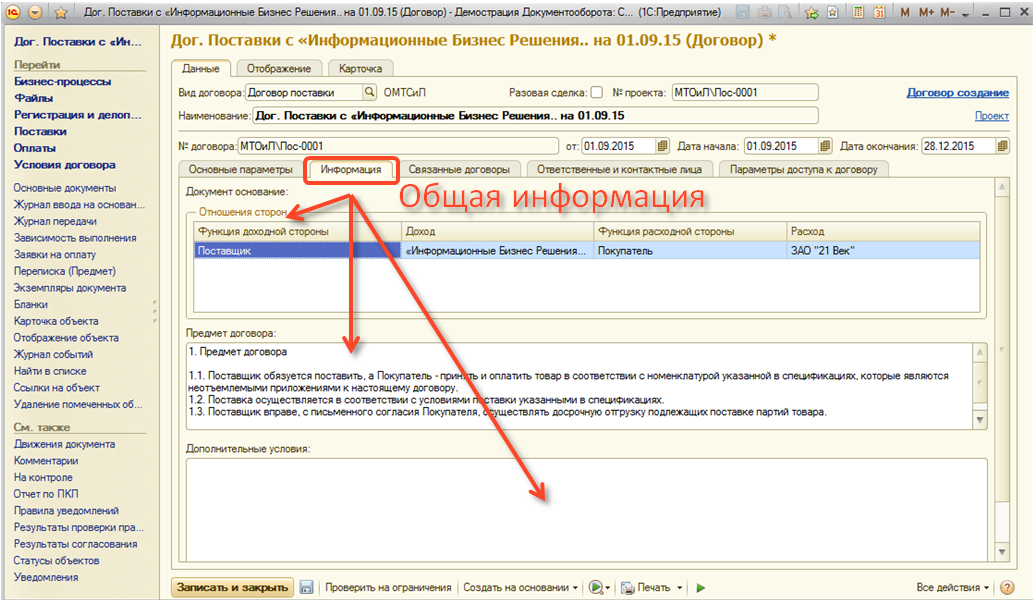Open the Отображение tab
Viewport: 1033px width, 600px height.
coord(280,68)
